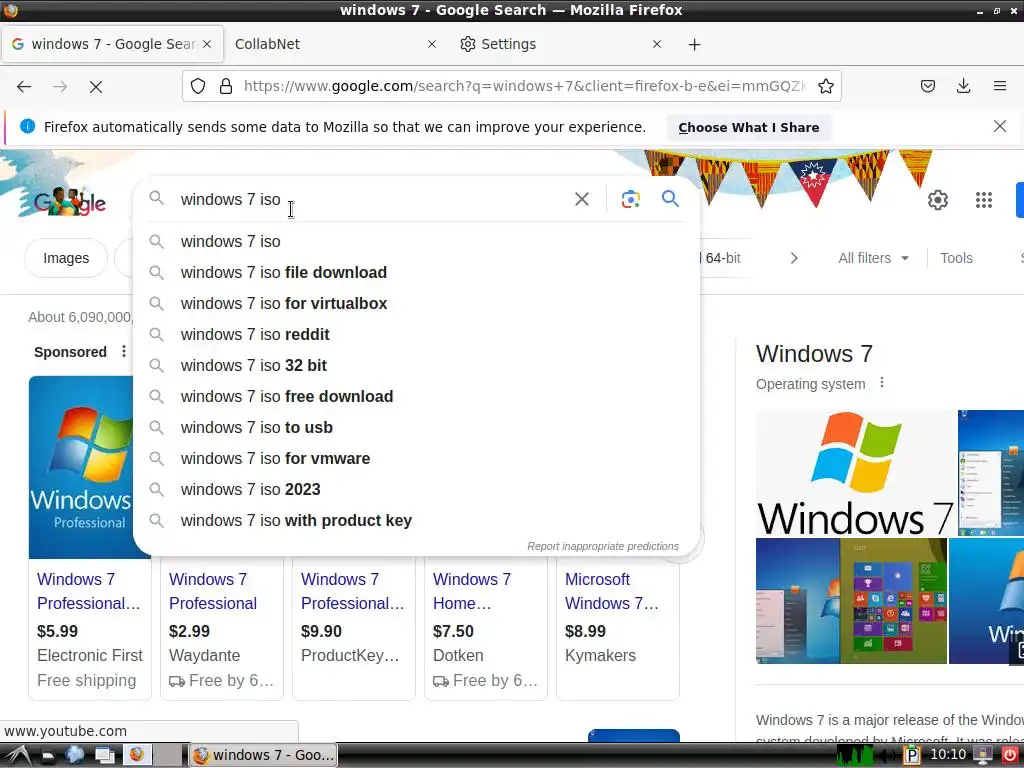Viewport: 1024px width, 768px height.
Task: Open Save to Pocket icon
Action: pyautogui.click(x=928, y=86)
